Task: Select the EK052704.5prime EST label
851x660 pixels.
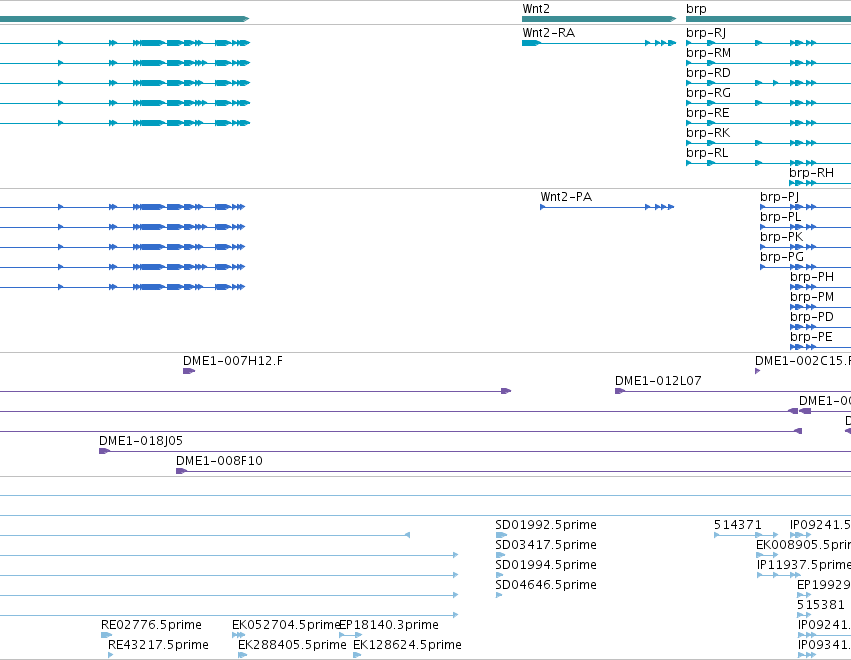Action: click(x=285, y=625)
